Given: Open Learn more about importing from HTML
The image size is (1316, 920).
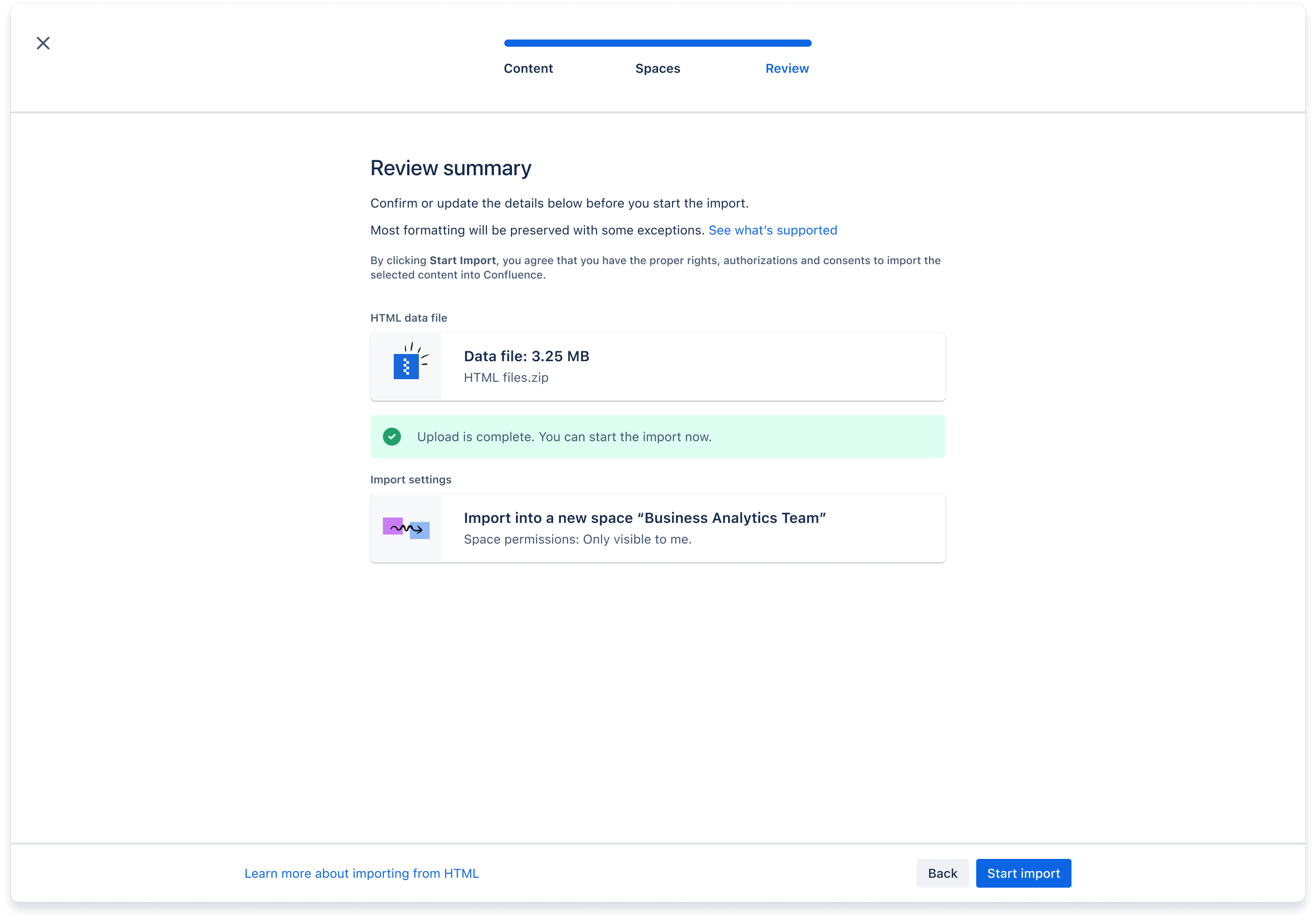Looking at the screenshot, I should (x=362, y=873).
